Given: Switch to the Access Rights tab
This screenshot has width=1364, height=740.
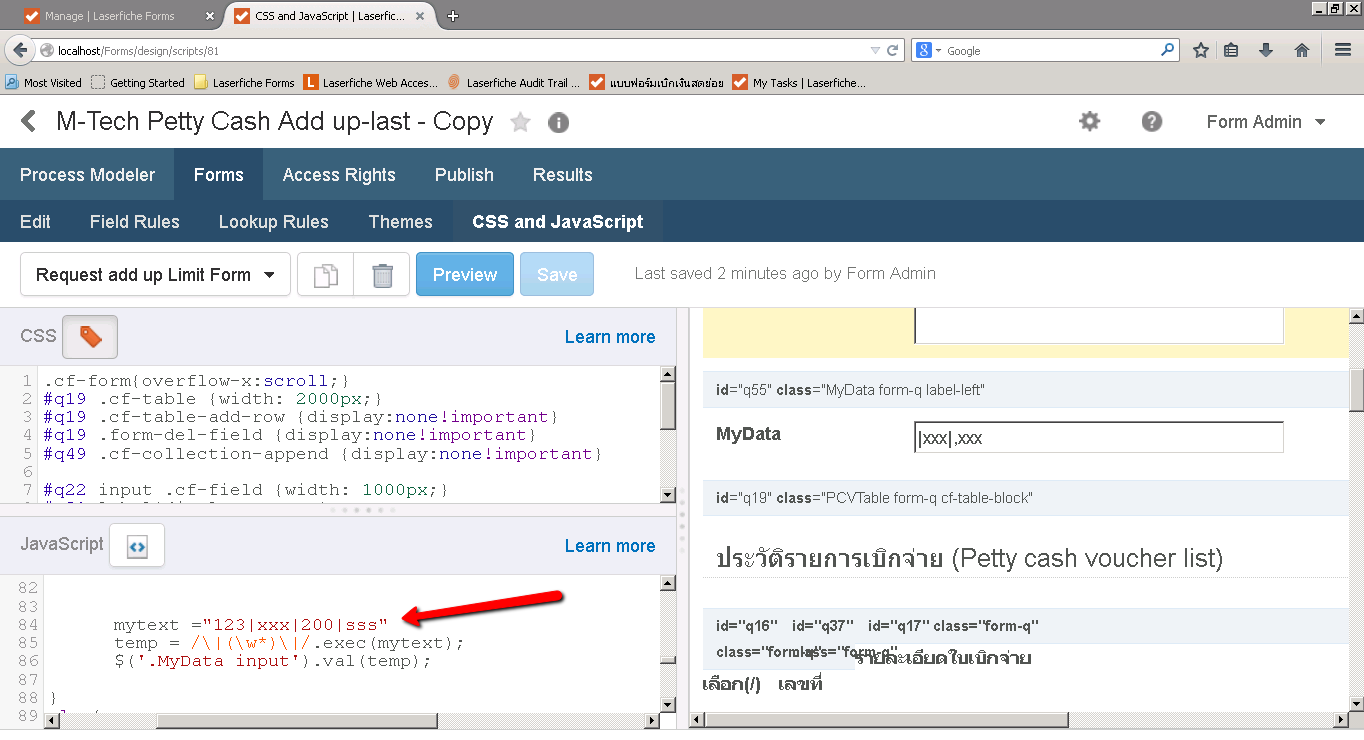Looking at the screenshot, I should [x=339, y=175].
